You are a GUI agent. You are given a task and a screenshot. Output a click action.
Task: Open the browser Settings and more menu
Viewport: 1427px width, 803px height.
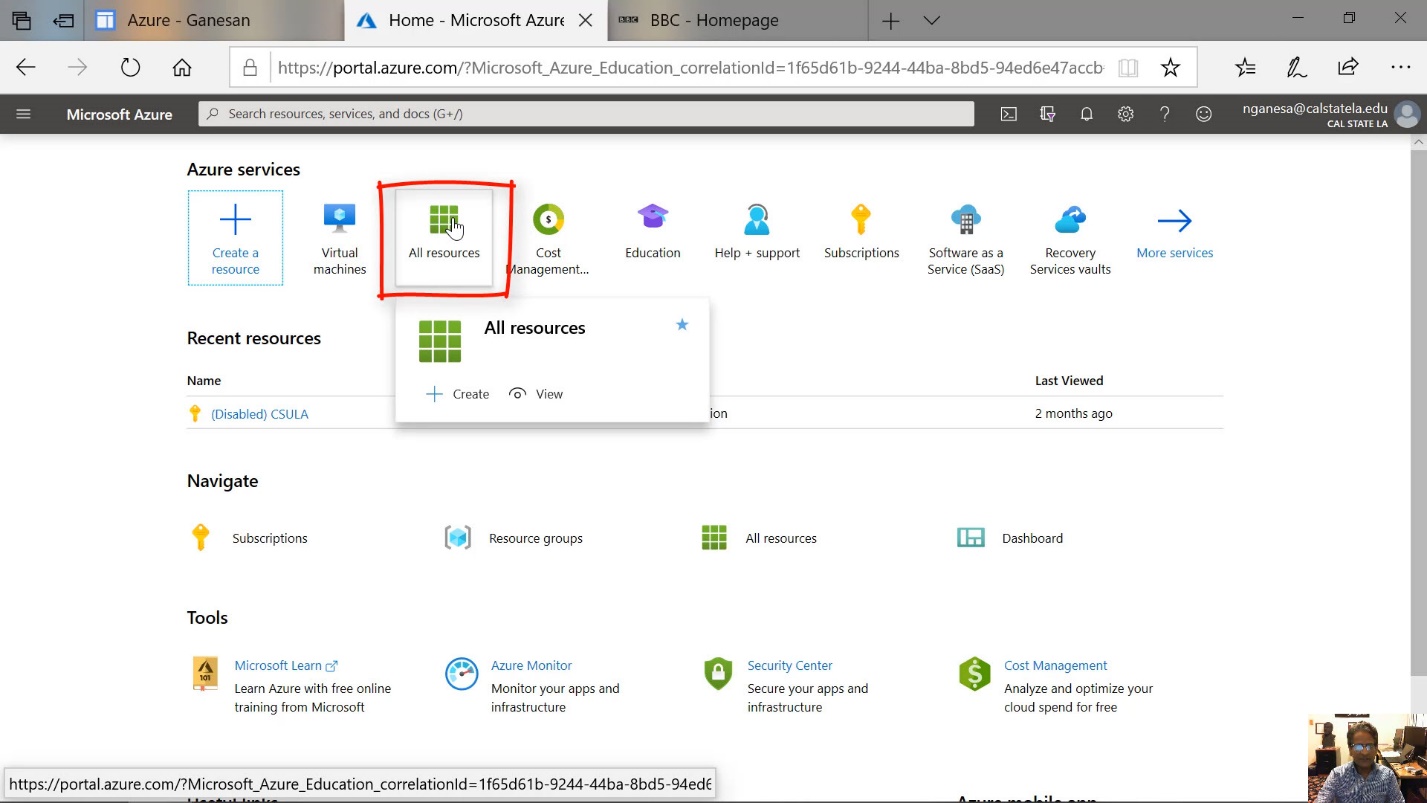1400,68
